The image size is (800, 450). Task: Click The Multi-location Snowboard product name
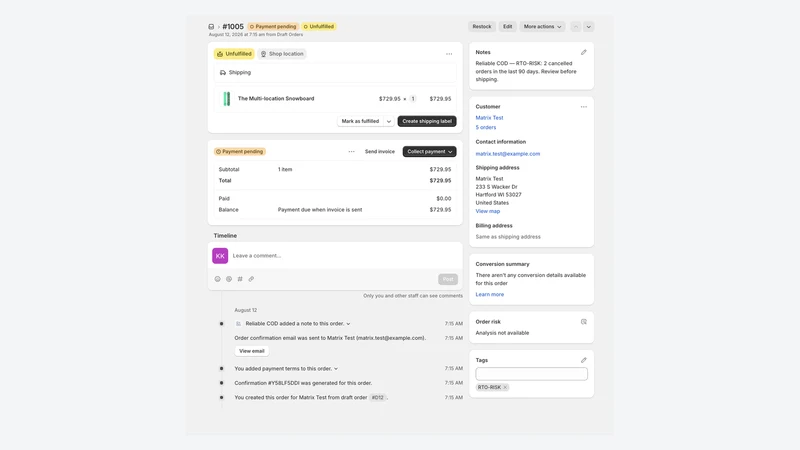pos(276,98)
